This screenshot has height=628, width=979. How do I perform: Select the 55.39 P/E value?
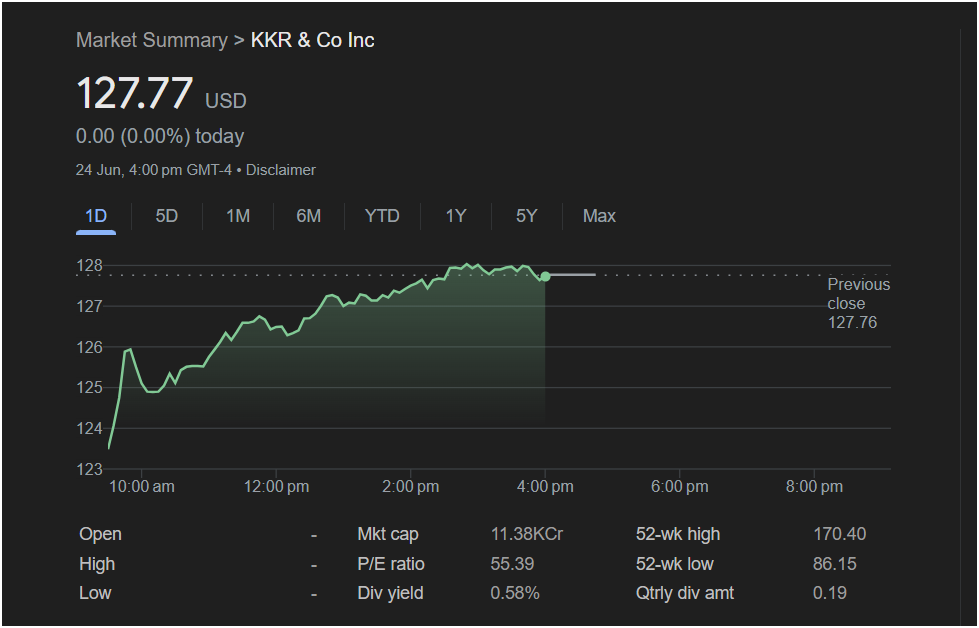click(512, 564)
